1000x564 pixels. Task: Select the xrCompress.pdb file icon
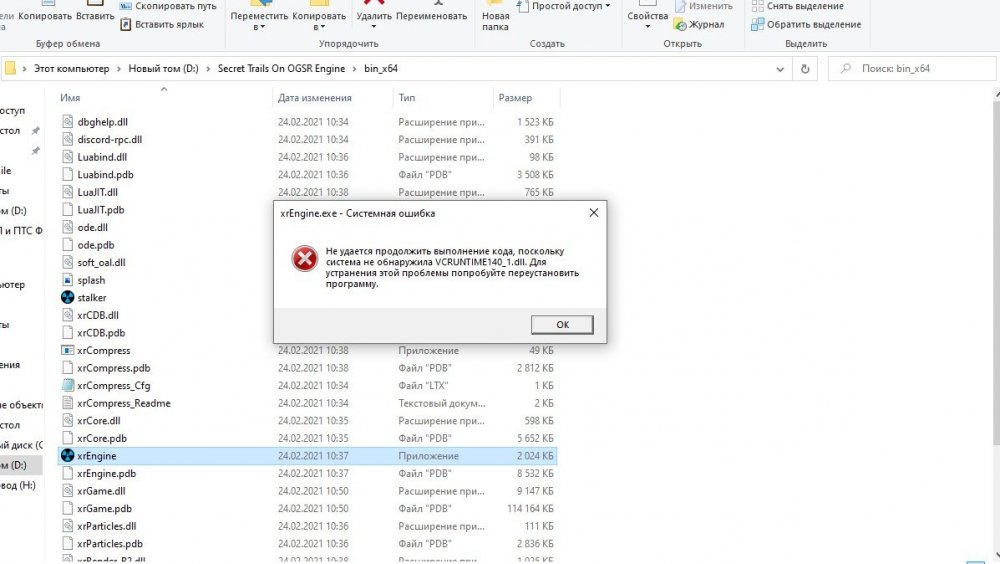pyautogui.click(x=68, y=367)
